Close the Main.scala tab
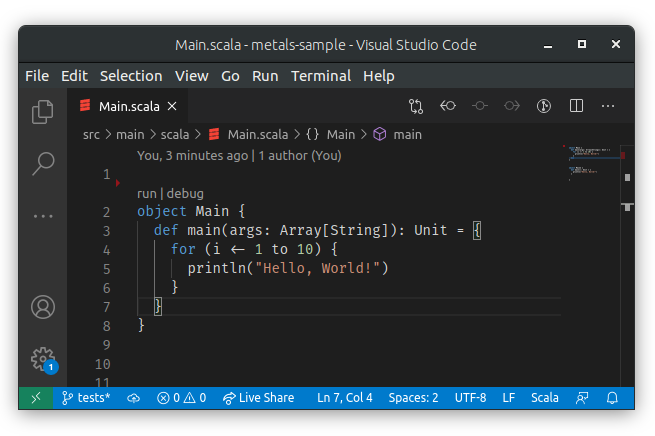Screen dimensions: 655x436 pyautogui.click(x=172, y=106)
